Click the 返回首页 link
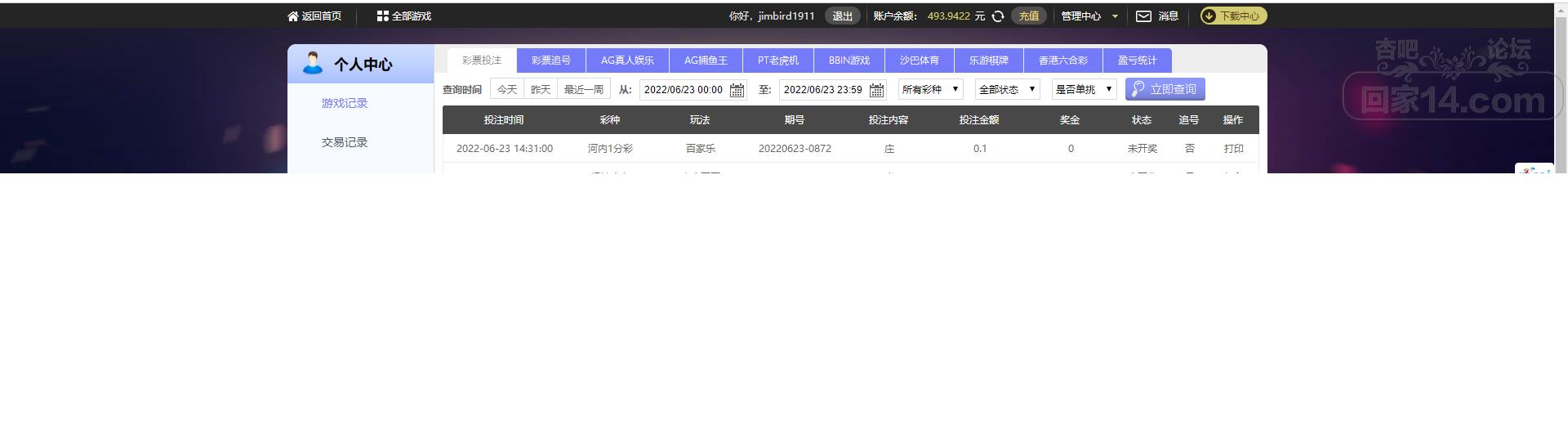The width and height of the screenshot is (1568, 448). coord(322,16)
